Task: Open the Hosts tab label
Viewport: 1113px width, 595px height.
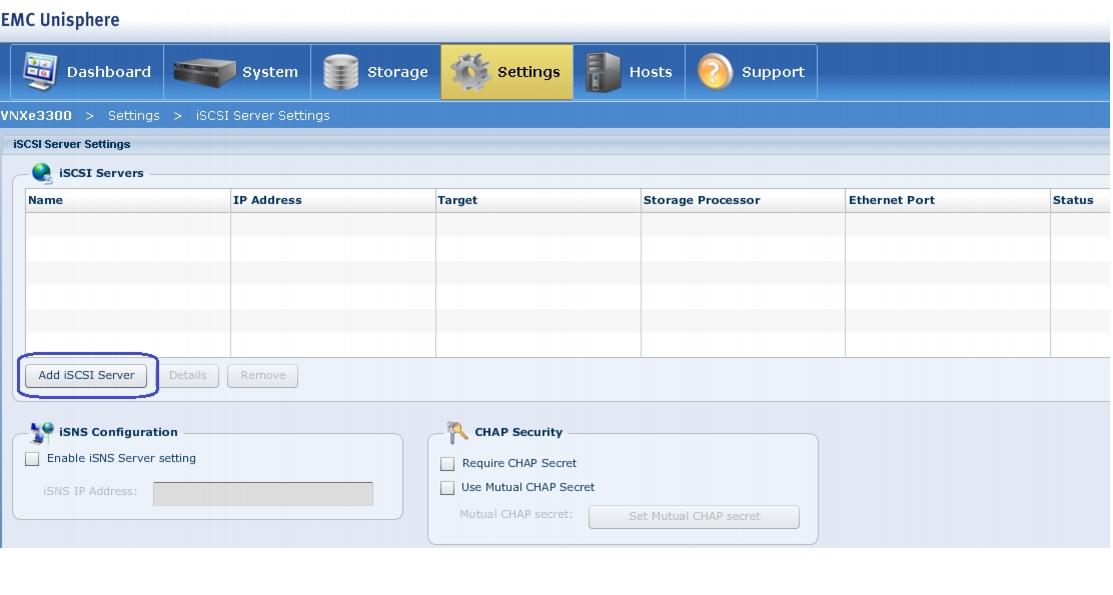Action: click(650, 72)
